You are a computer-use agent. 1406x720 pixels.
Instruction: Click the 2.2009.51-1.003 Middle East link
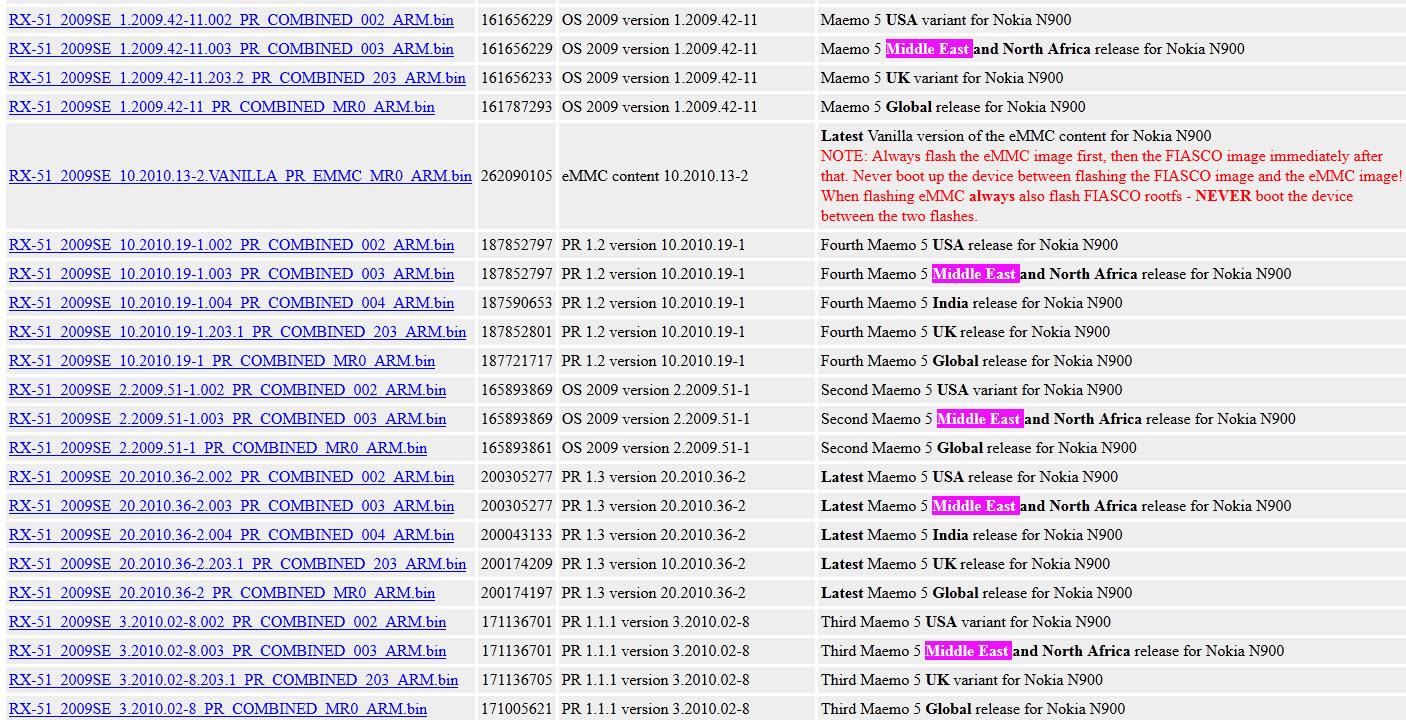[227, 419]
